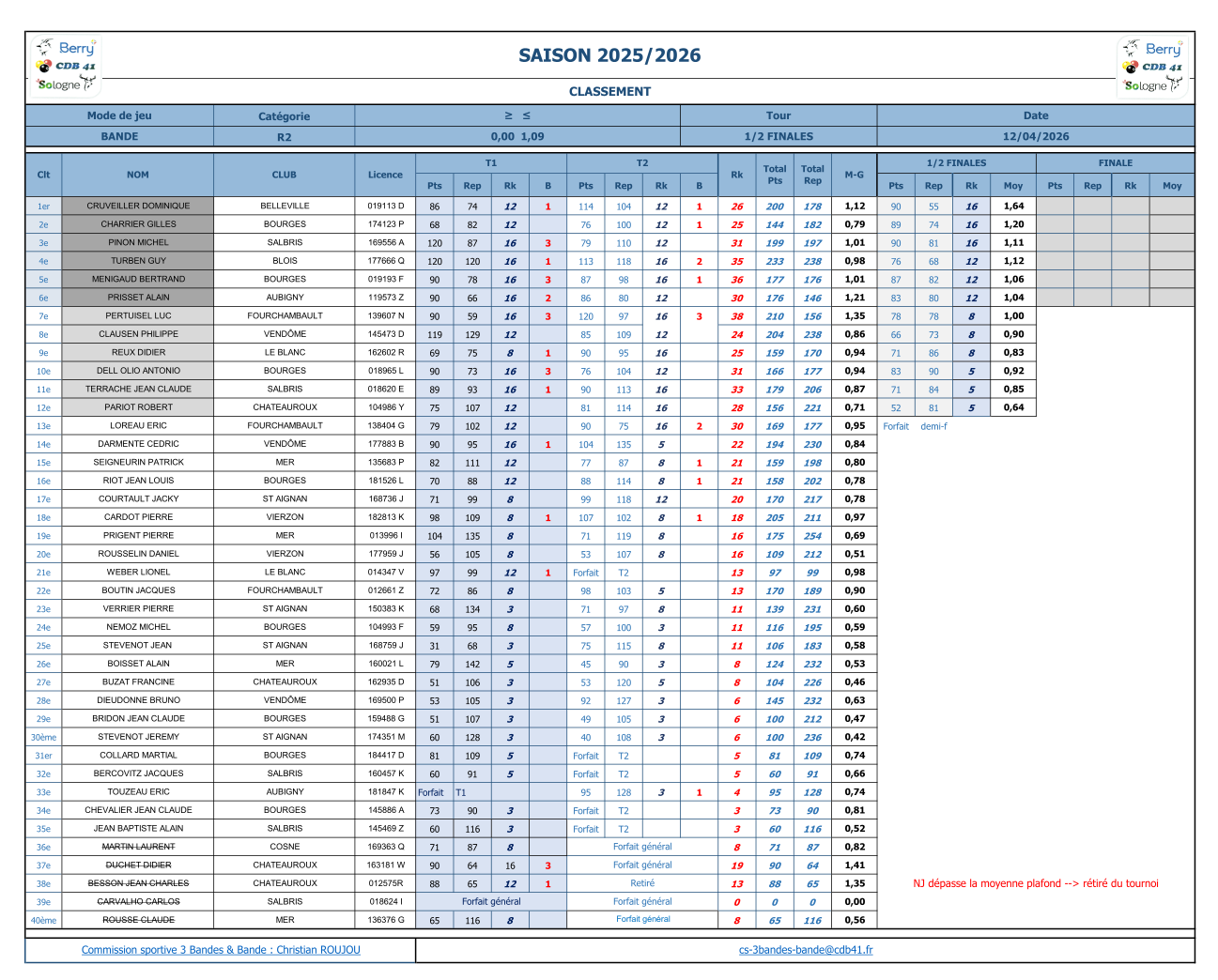Select the date cell 12/04/2026

[x=1035, y=136]
